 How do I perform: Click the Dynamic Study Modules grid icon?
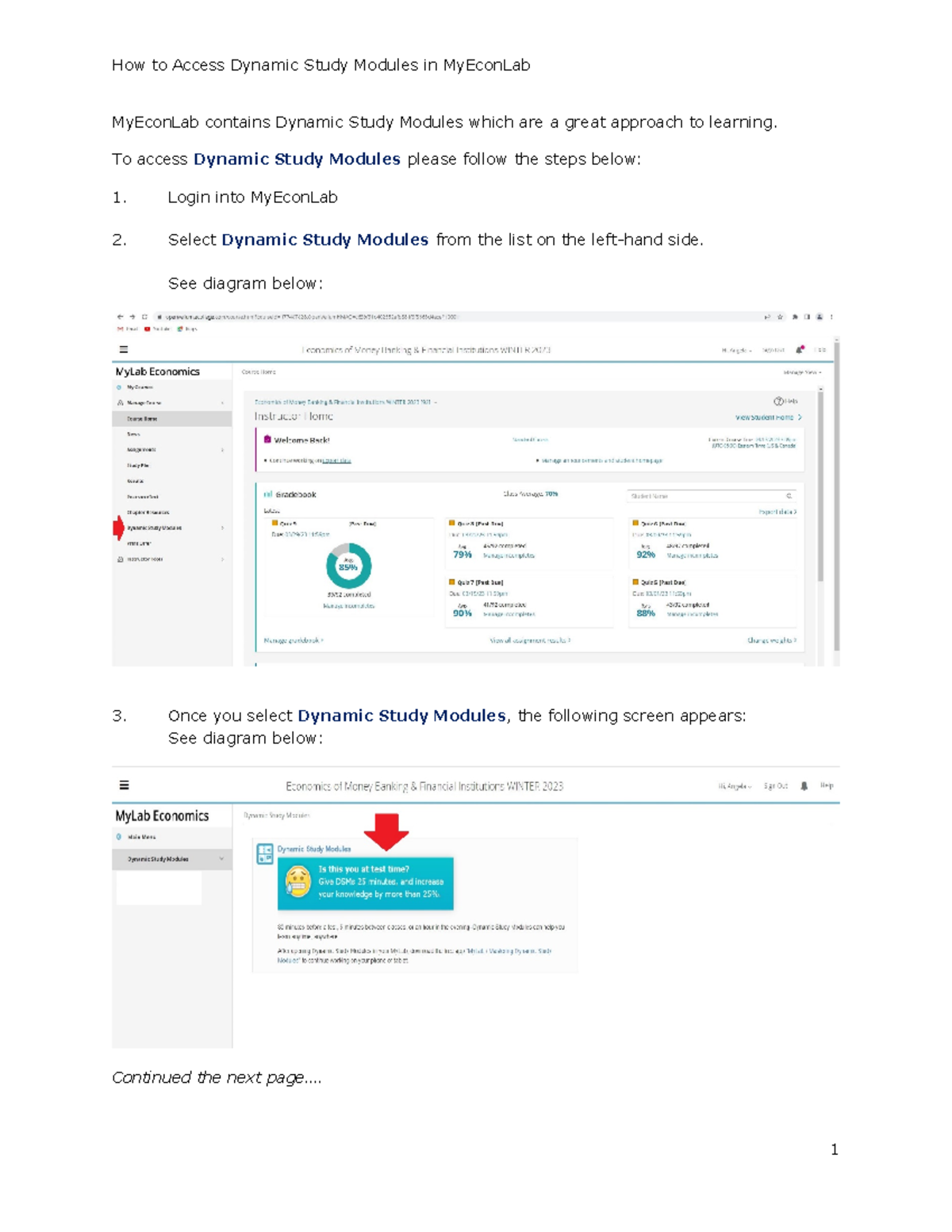(x=265, y=854)
